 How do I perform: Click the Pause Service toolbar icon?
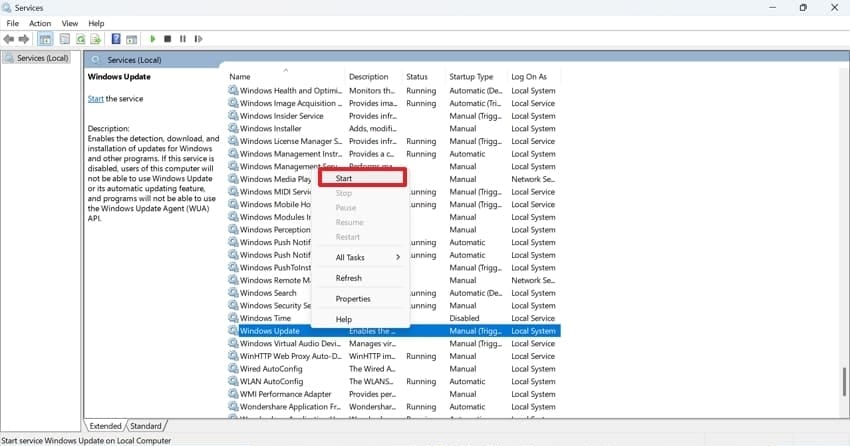point(183,39)
